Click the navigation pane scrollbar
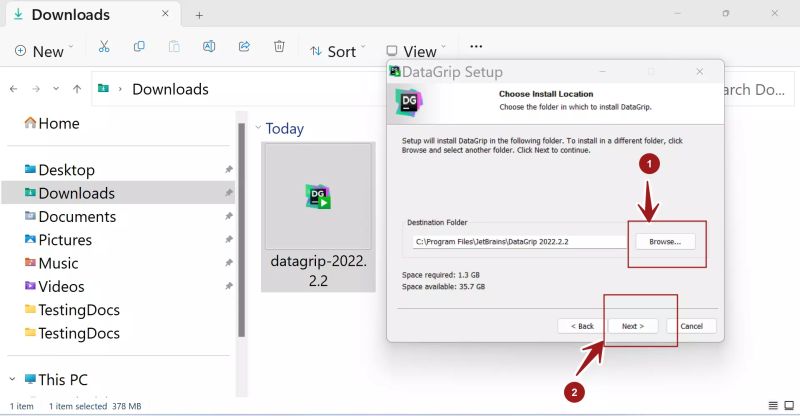800x416 pixels. (242, 230)
